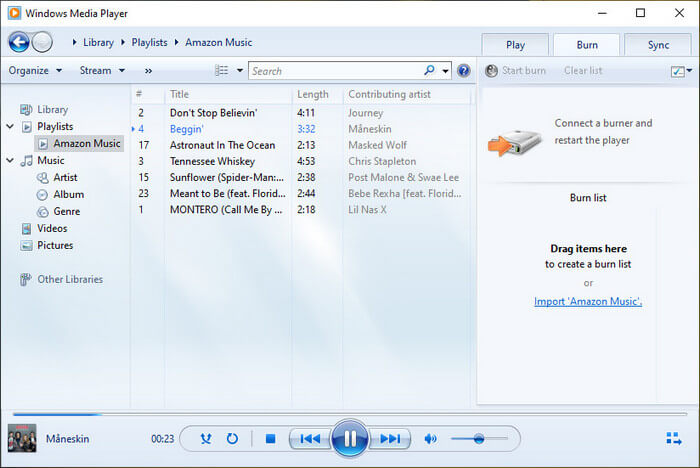The image size is (700, 468).
Task: Sort by the # column header
Action: (147, 95)
